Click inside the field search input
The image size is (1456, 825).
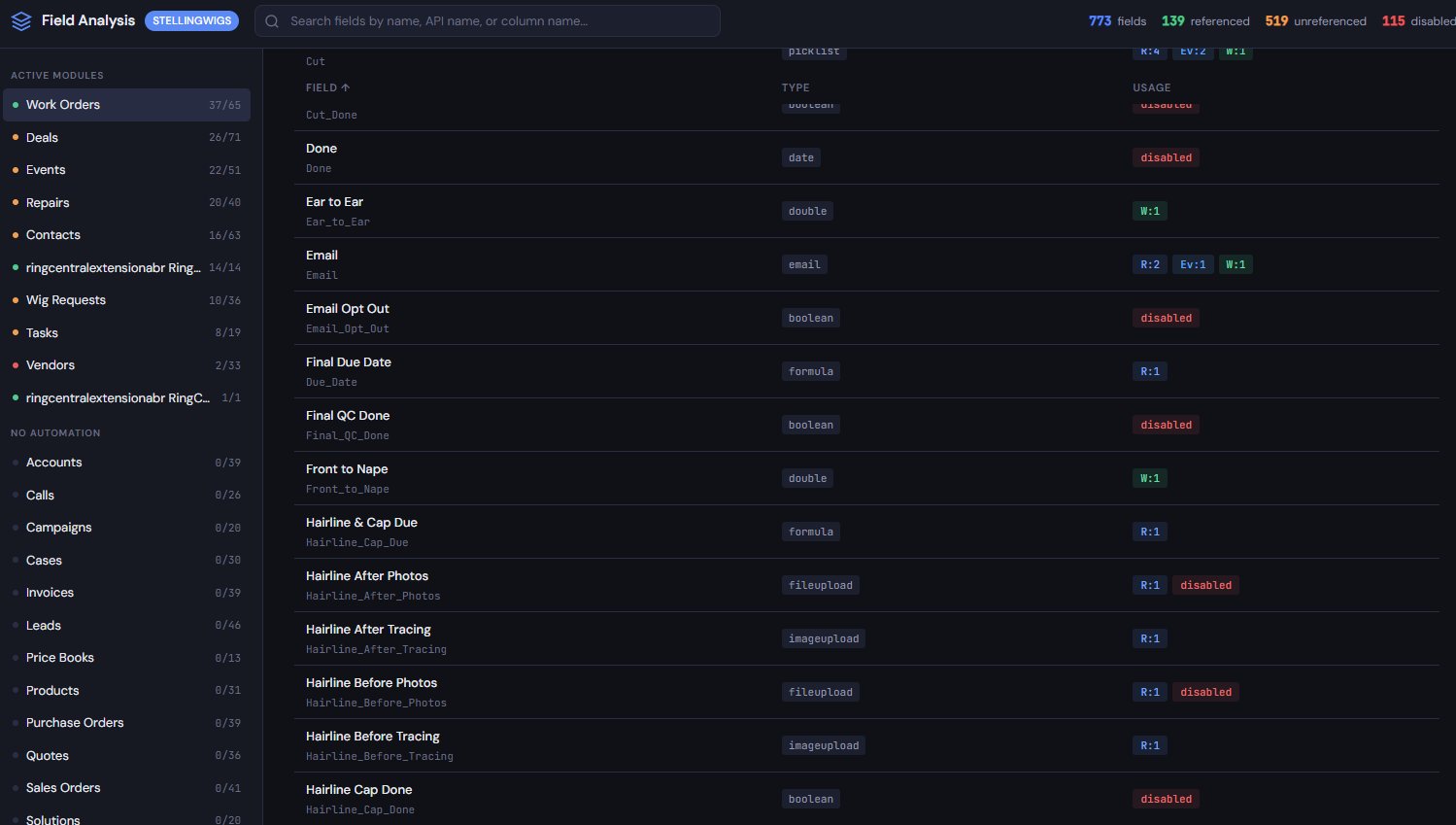[486, 20]
